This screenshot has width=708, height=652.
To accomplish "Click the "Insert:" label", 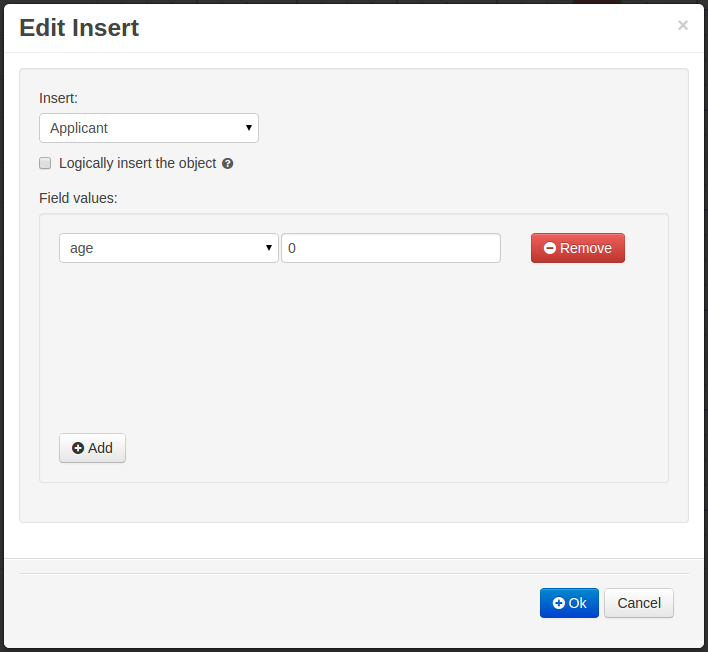I will click(58, 98).
